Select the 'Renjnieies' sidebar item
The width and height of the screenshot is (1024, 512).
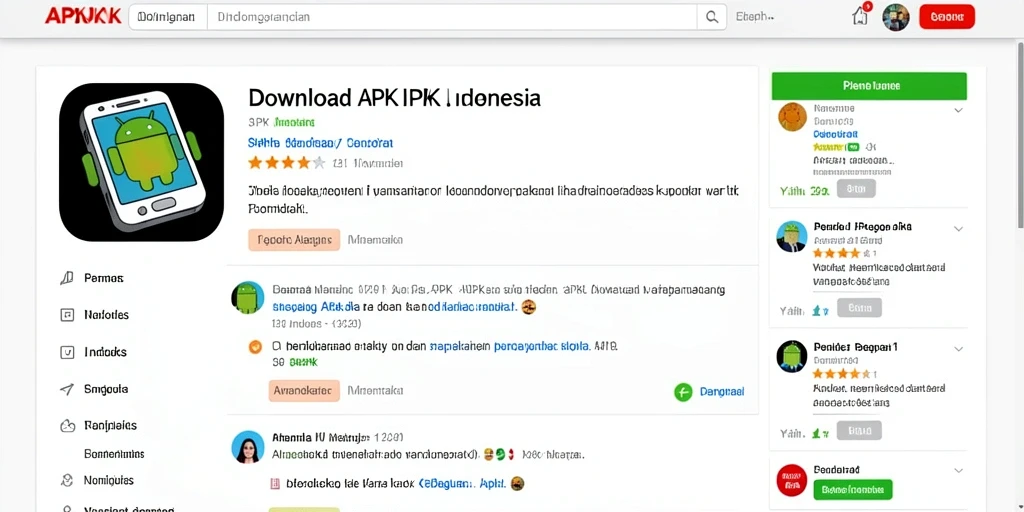click(110, 426)
